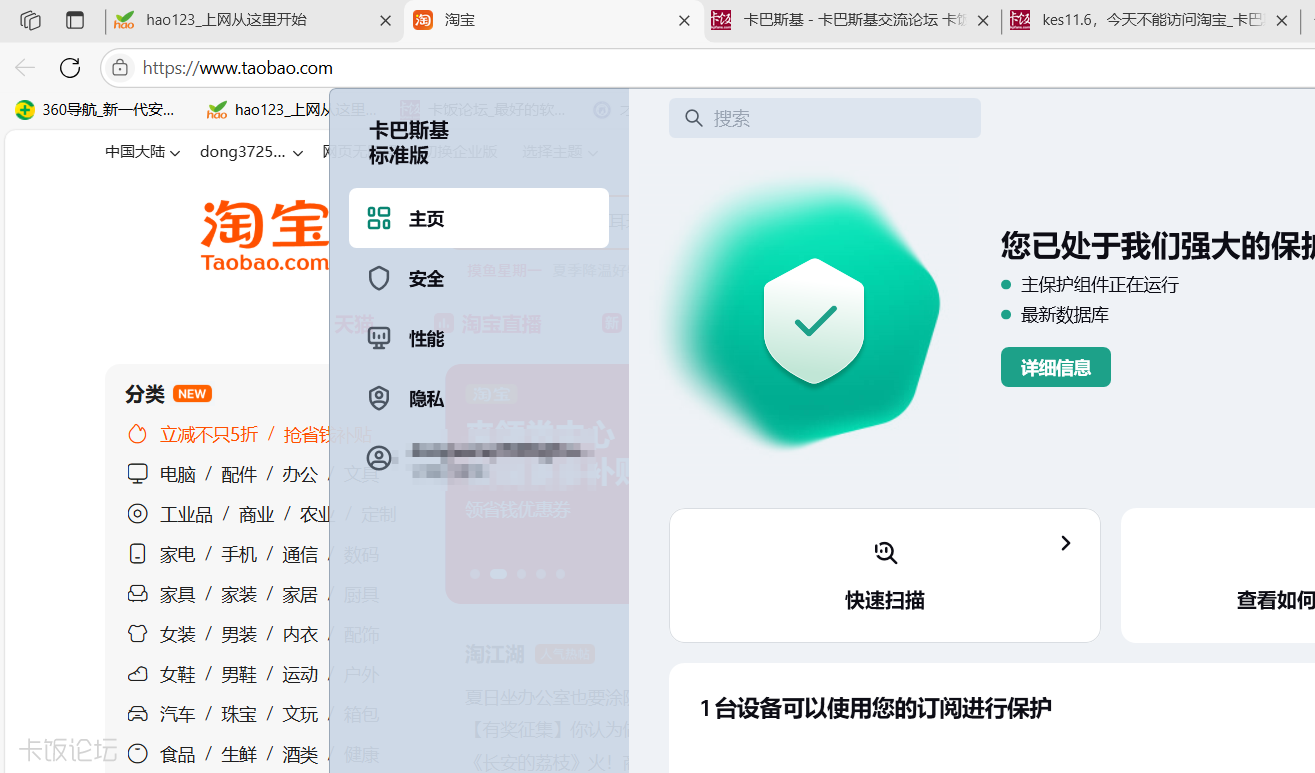
Task: Close the hao123 tab
Action: (x=385, y=20)
